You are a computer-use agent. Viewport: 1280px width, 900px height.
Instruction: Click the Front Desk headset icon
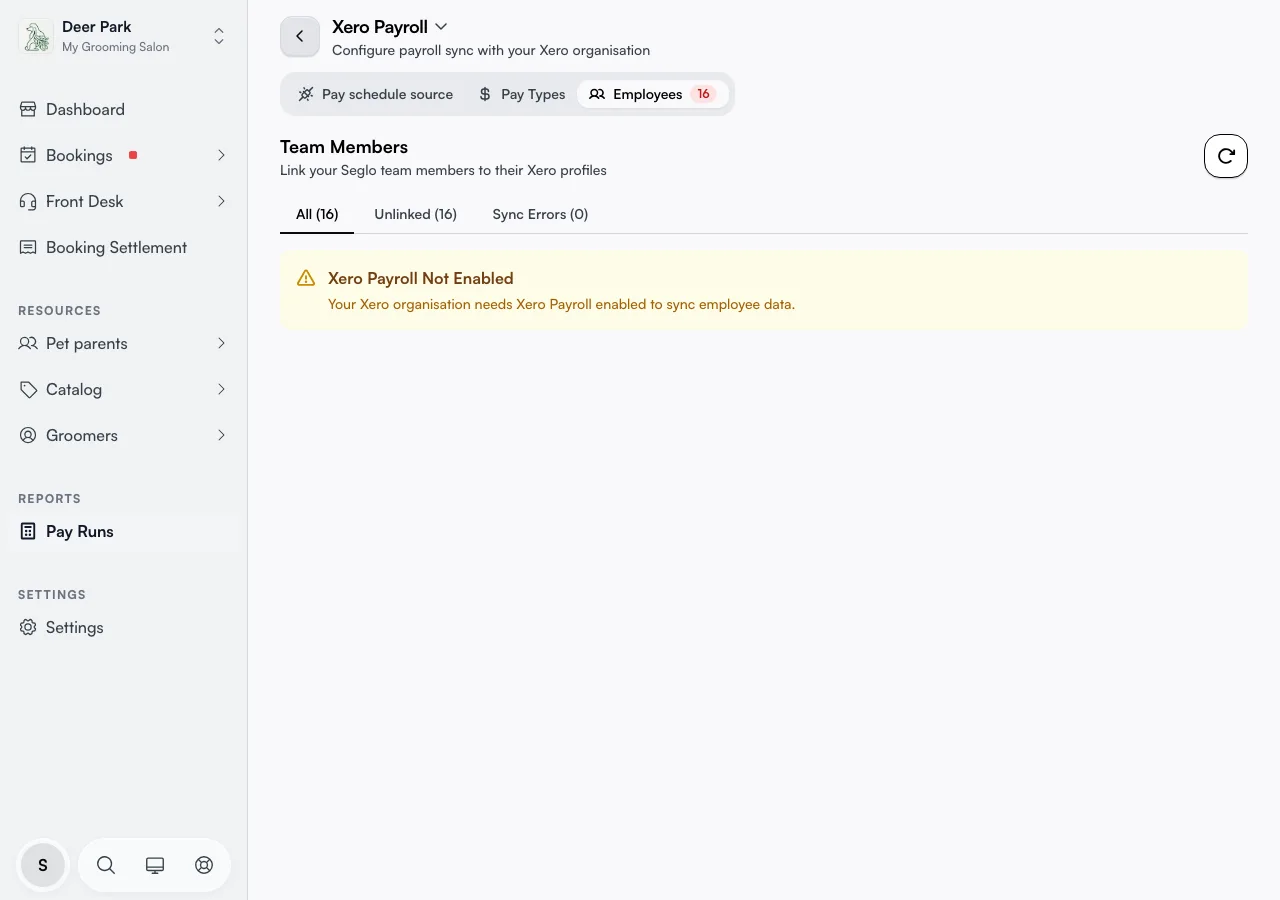28,201
